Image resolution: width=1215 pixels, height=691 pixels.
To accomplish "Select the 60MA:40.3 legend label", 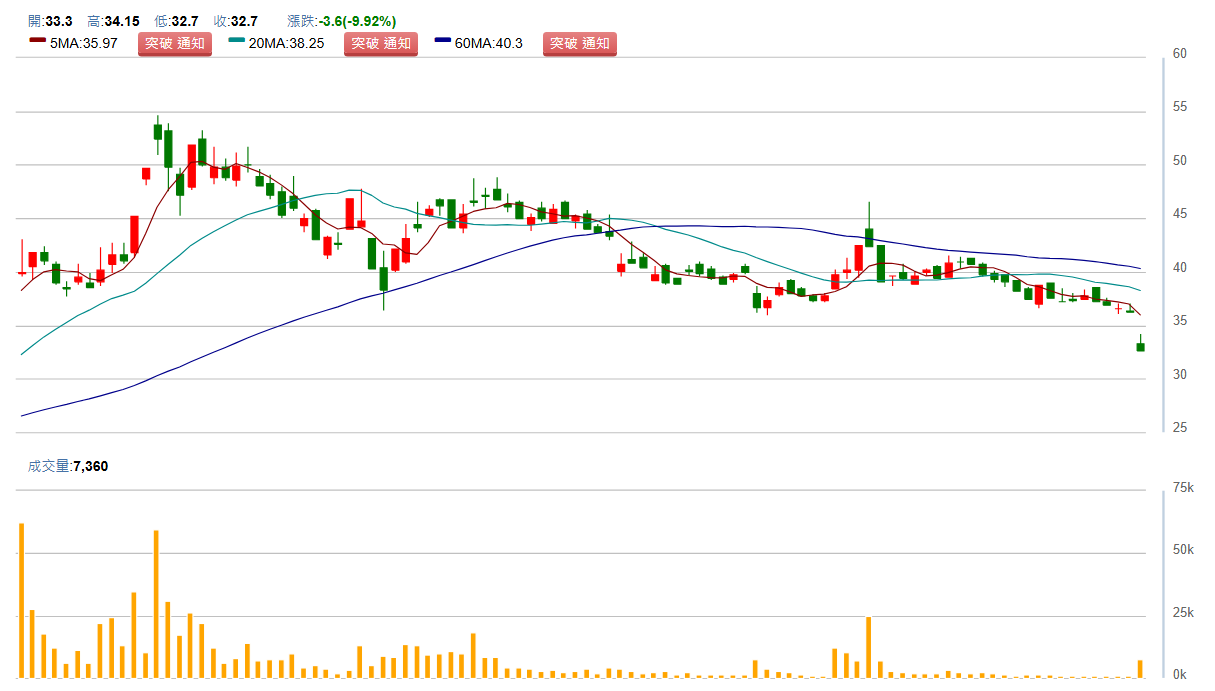I will [x=488, y=43].
